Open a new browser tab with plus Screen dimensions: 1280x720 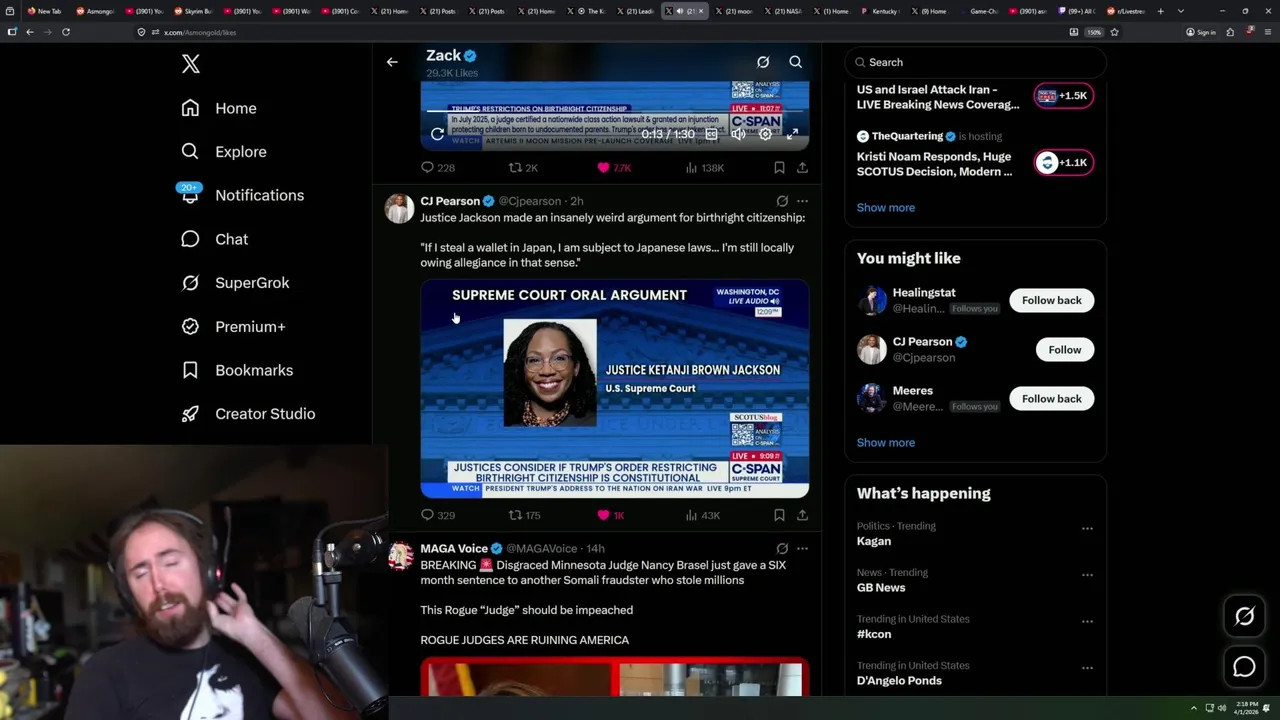(1160, 11)
